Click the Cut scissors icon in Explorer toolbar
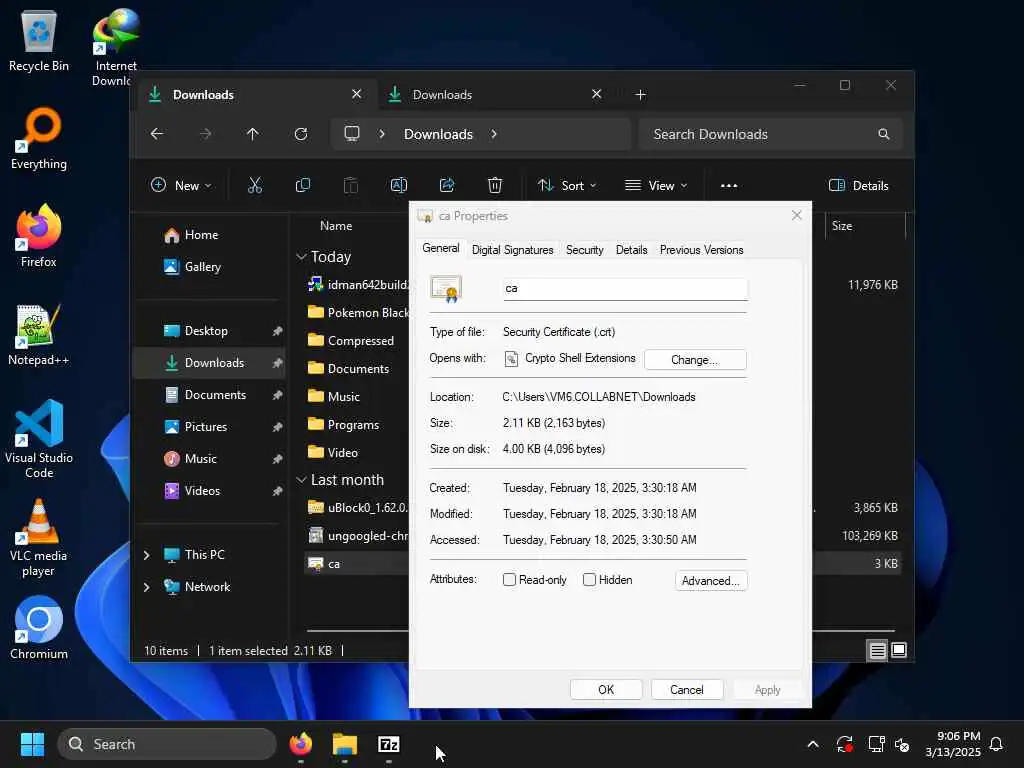 point(255,185)
